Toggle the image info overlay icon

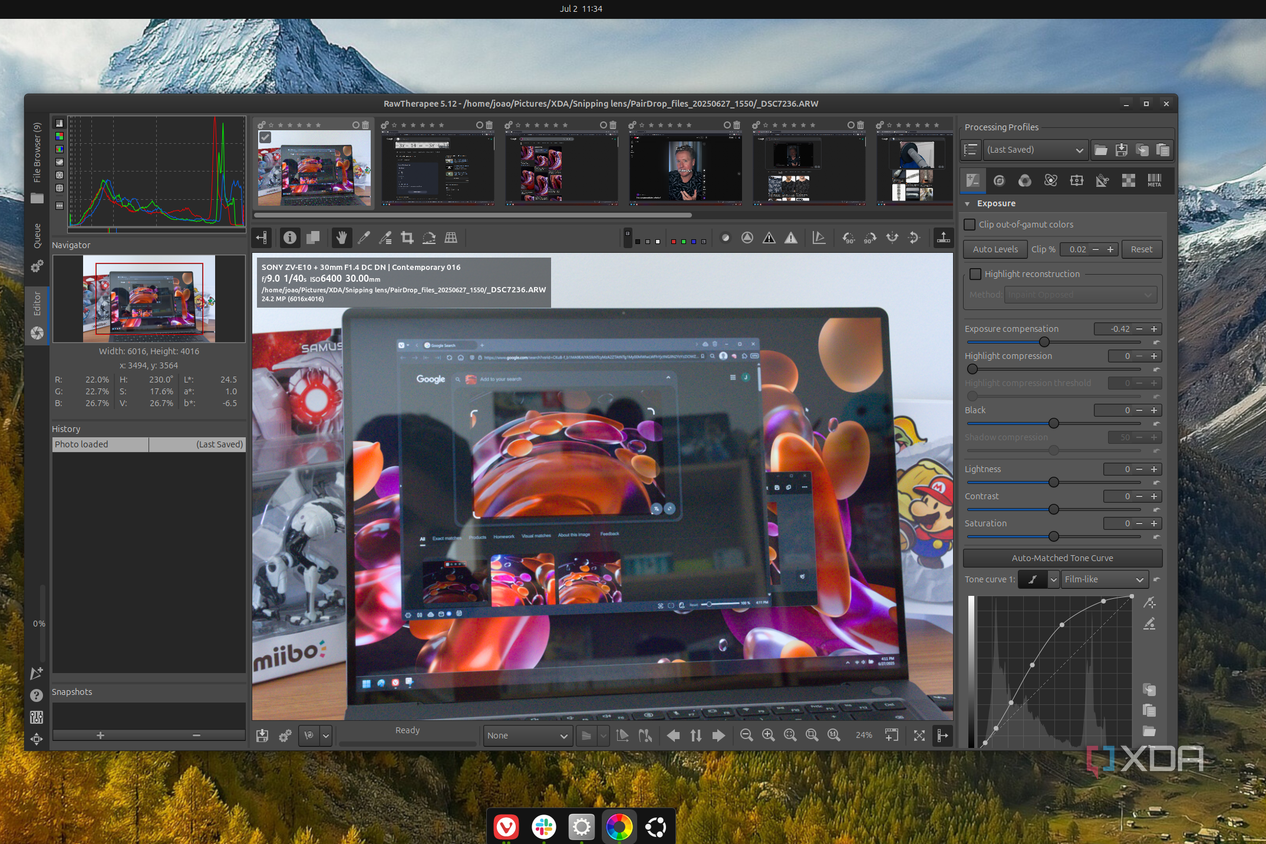click(x=290, y=238)
